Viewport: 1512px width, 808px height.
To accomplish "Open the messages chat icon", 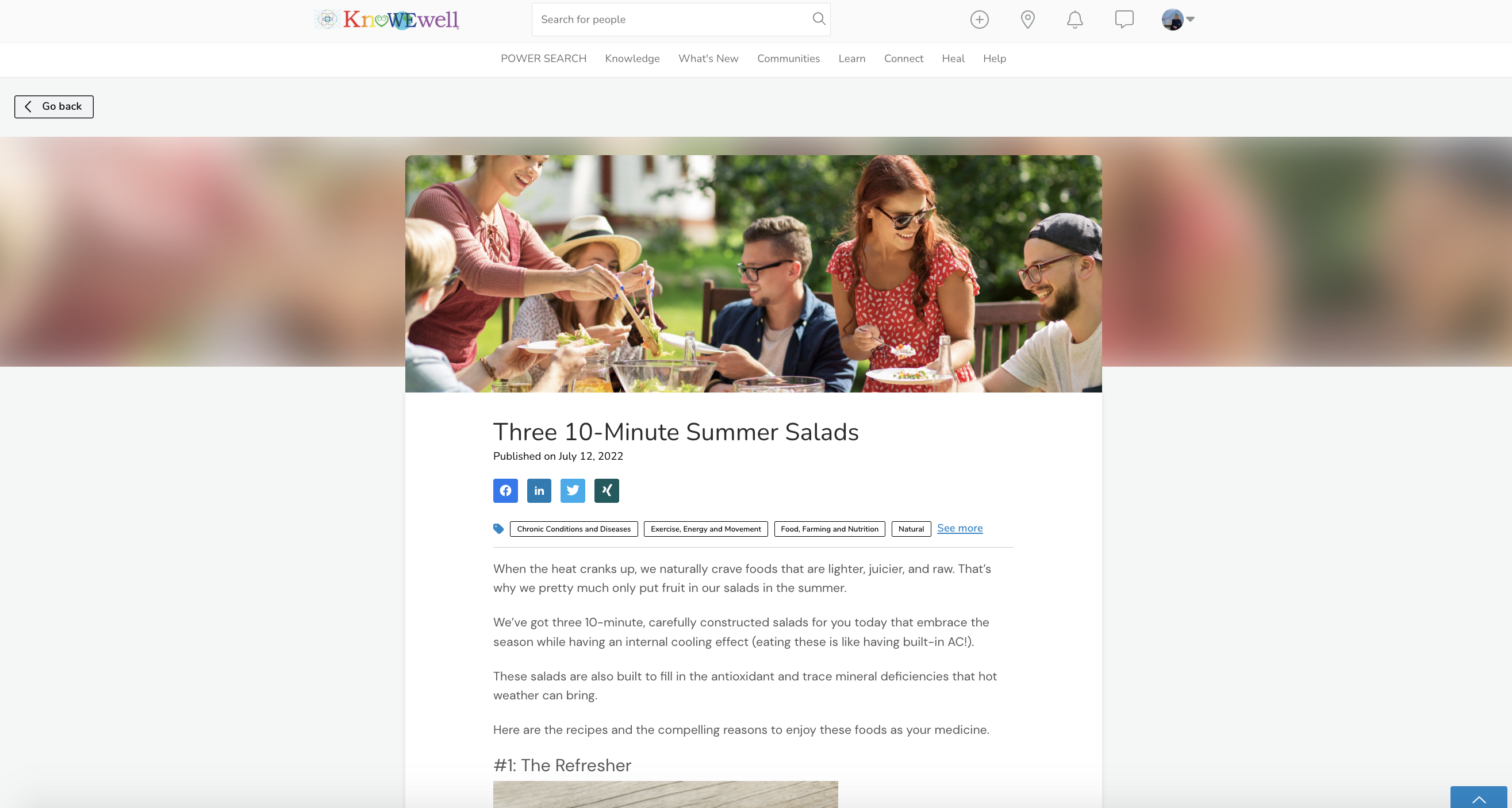I will click(1124, 20).
